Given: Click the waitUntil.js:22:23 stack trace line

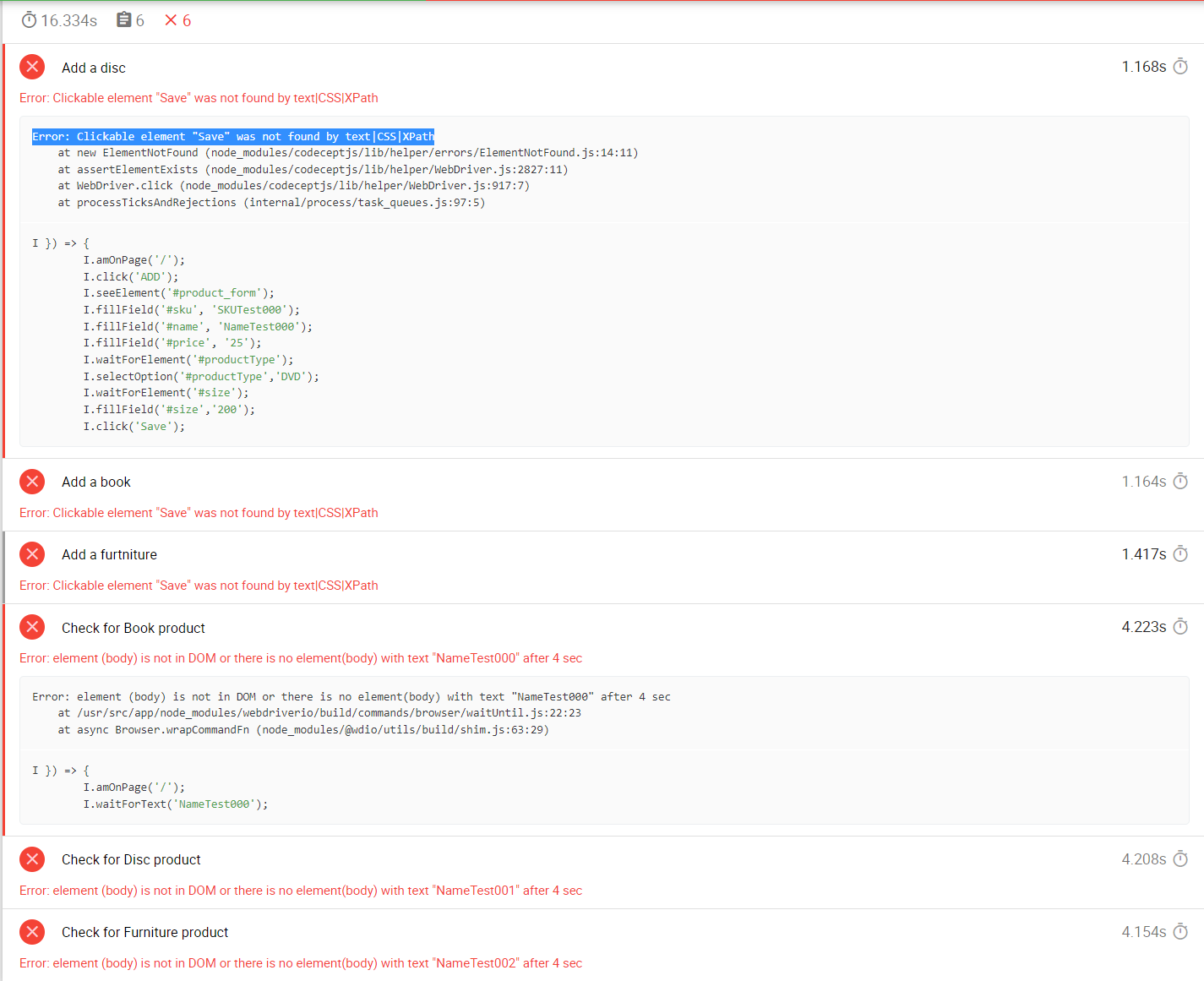Looking at the screenshot, I should tap(319, 712).
